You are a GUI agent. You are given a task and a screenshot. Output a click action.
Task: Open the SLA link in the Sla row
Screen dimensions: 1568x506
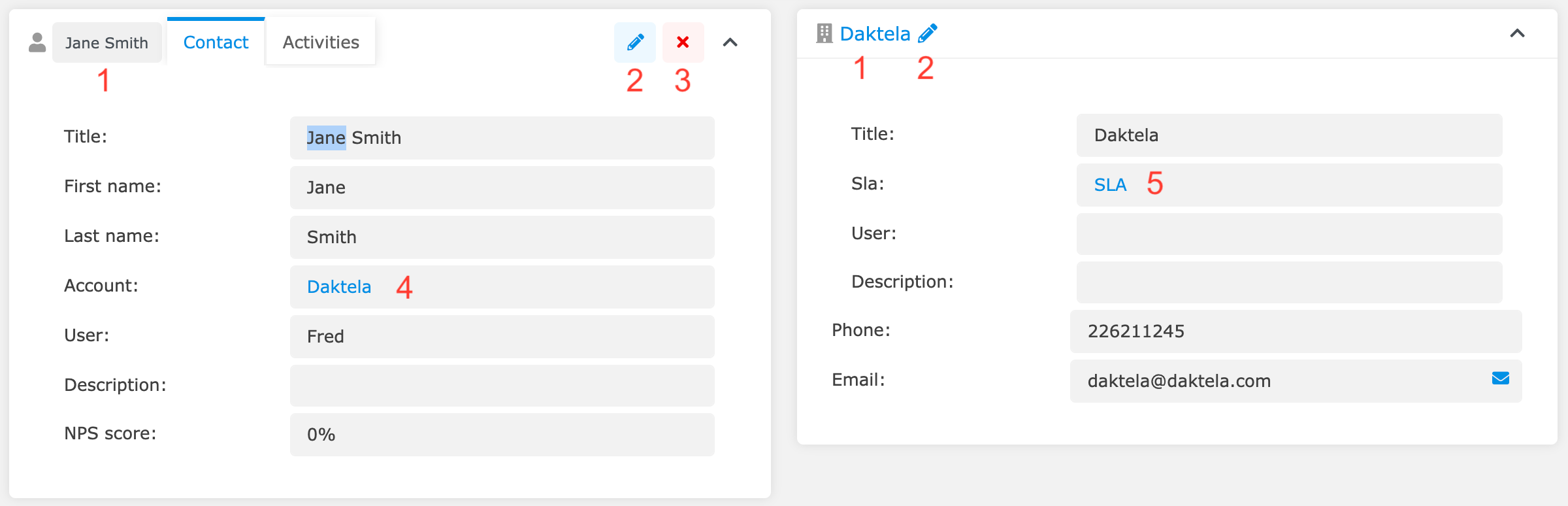1110,184
